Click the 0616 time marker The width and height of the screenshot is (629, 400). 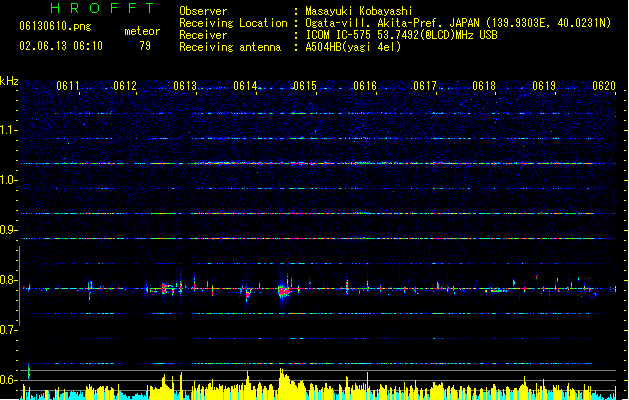point(365,86)
